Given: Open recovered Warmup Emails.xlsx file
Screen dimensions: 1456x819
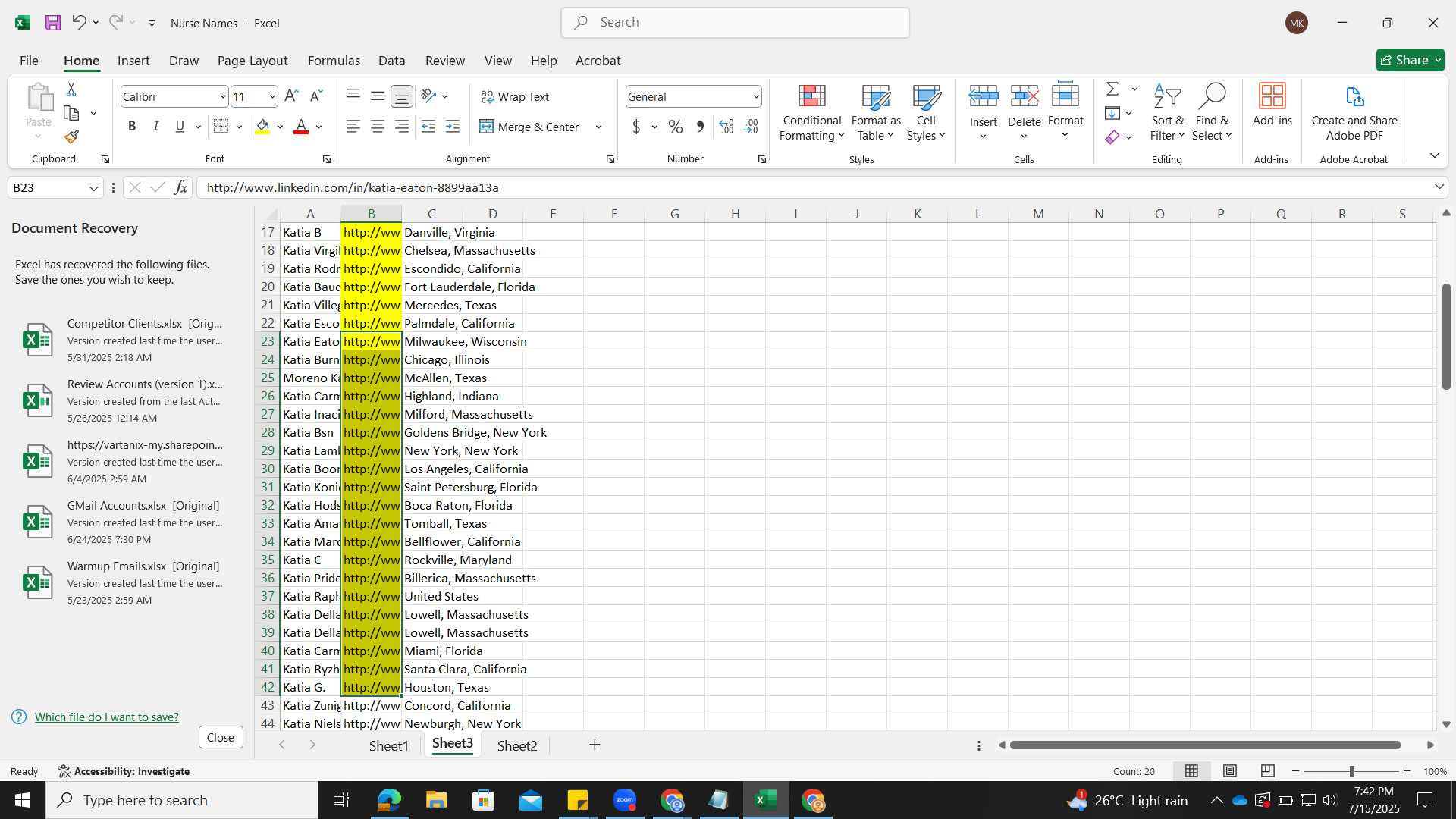Looking at the screenshot, I should click(125, 582).
